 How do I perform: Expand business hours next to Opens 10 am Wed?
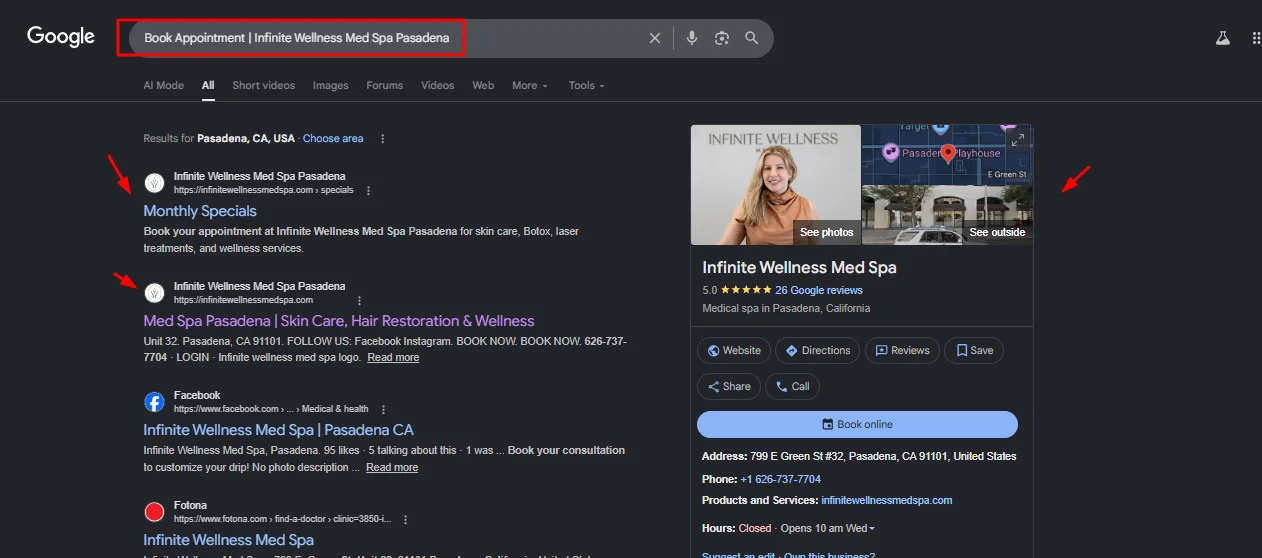(x=872, y=529)
